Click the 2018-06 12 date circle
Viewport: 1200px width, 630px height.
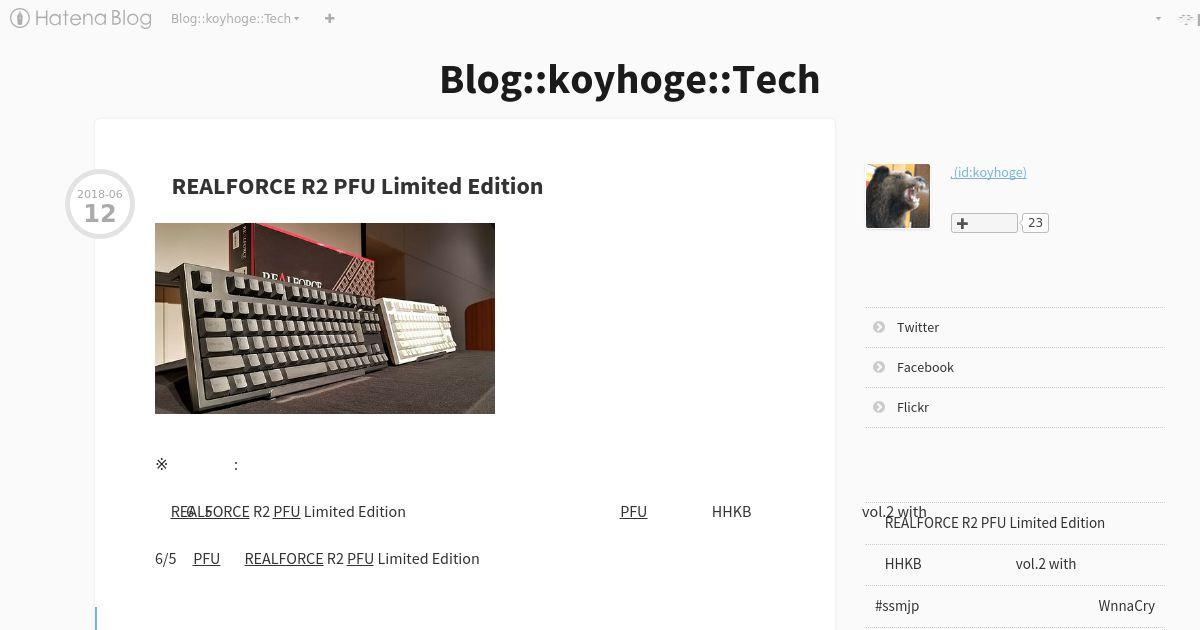[x=100, y=204]
